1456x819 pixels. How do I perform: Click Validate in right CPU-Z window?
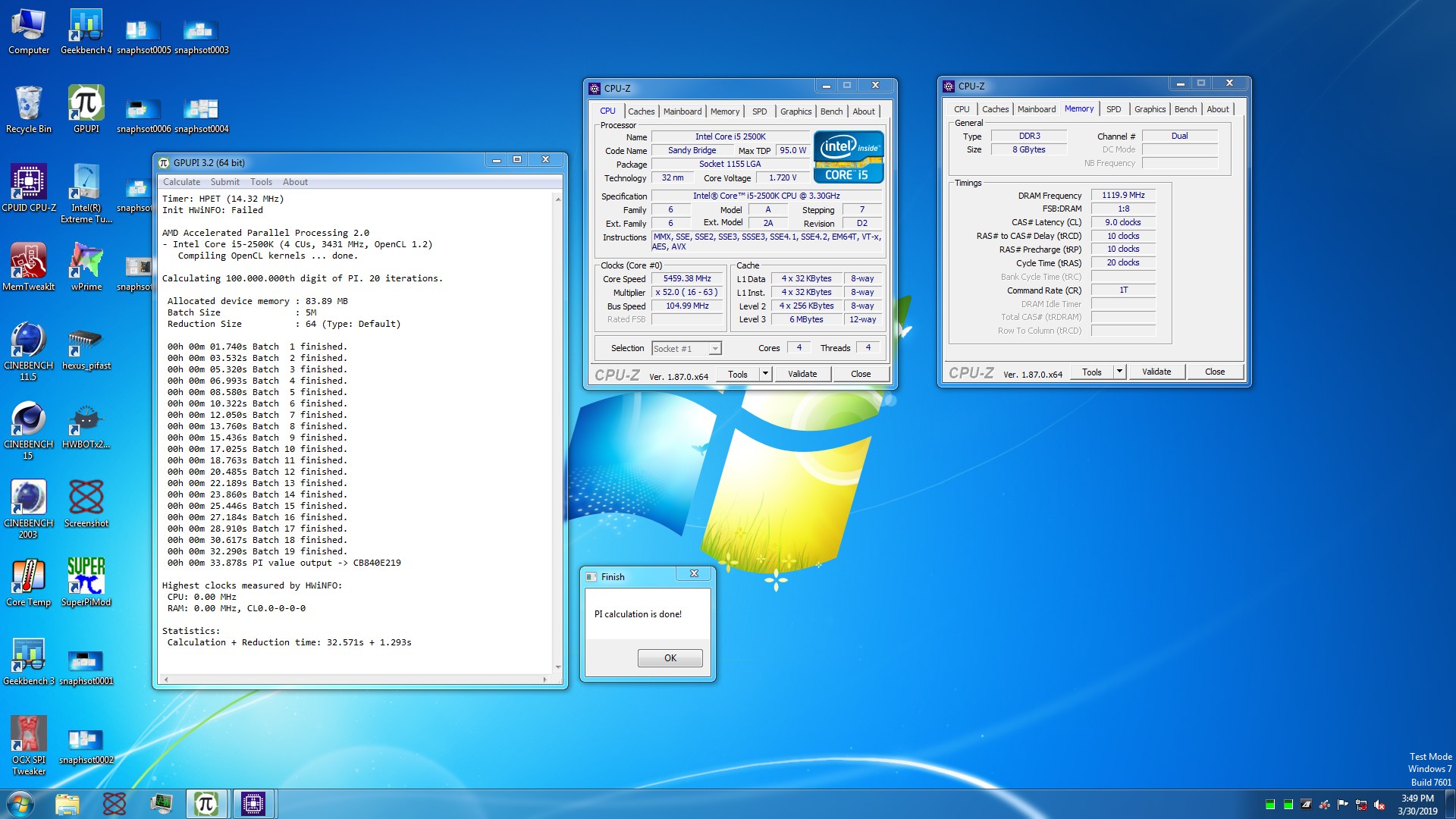click(x=1156, y=372)
